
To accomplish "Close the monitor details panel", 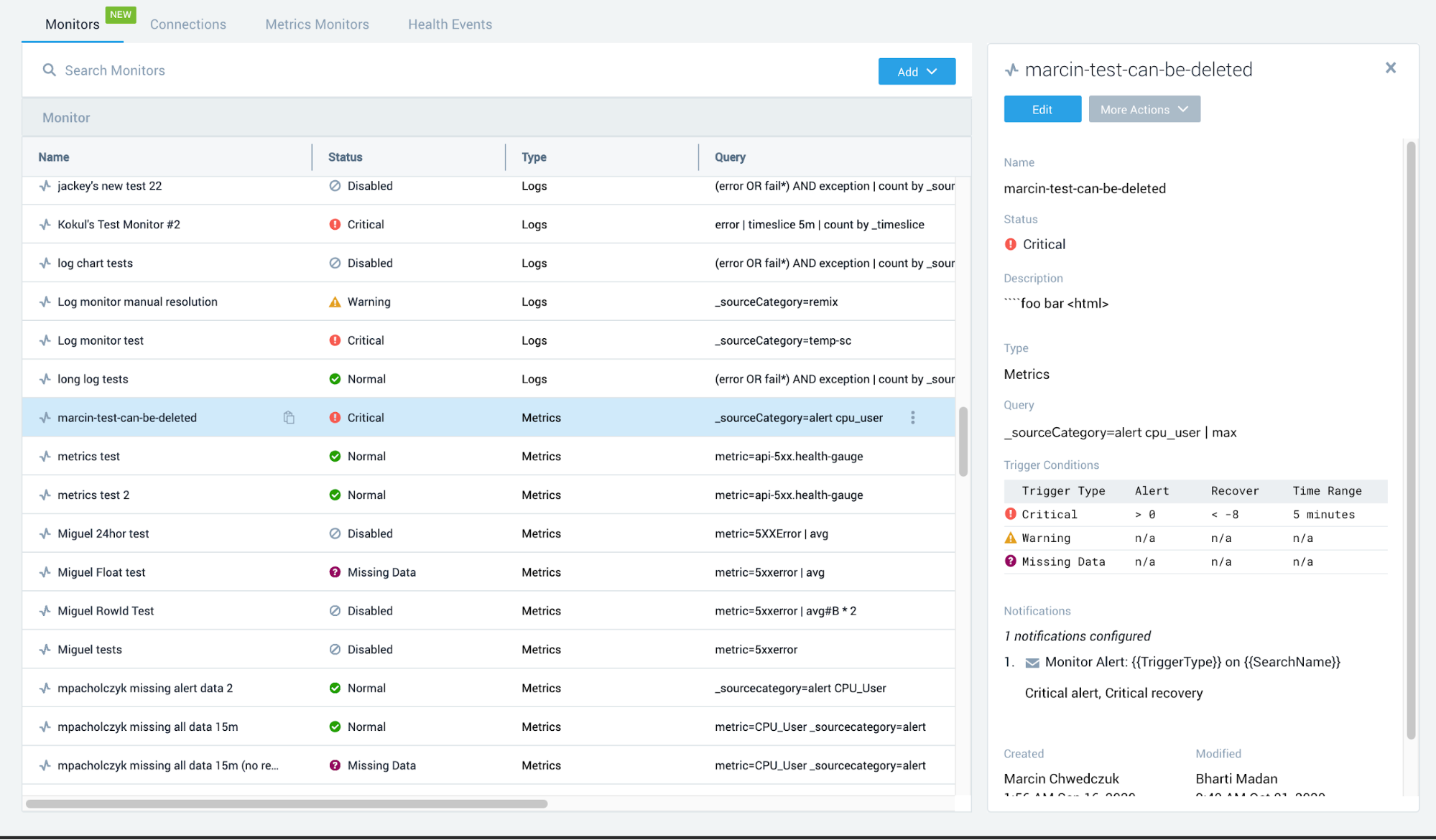I will pyautogui.click(x=1390, y=68).
